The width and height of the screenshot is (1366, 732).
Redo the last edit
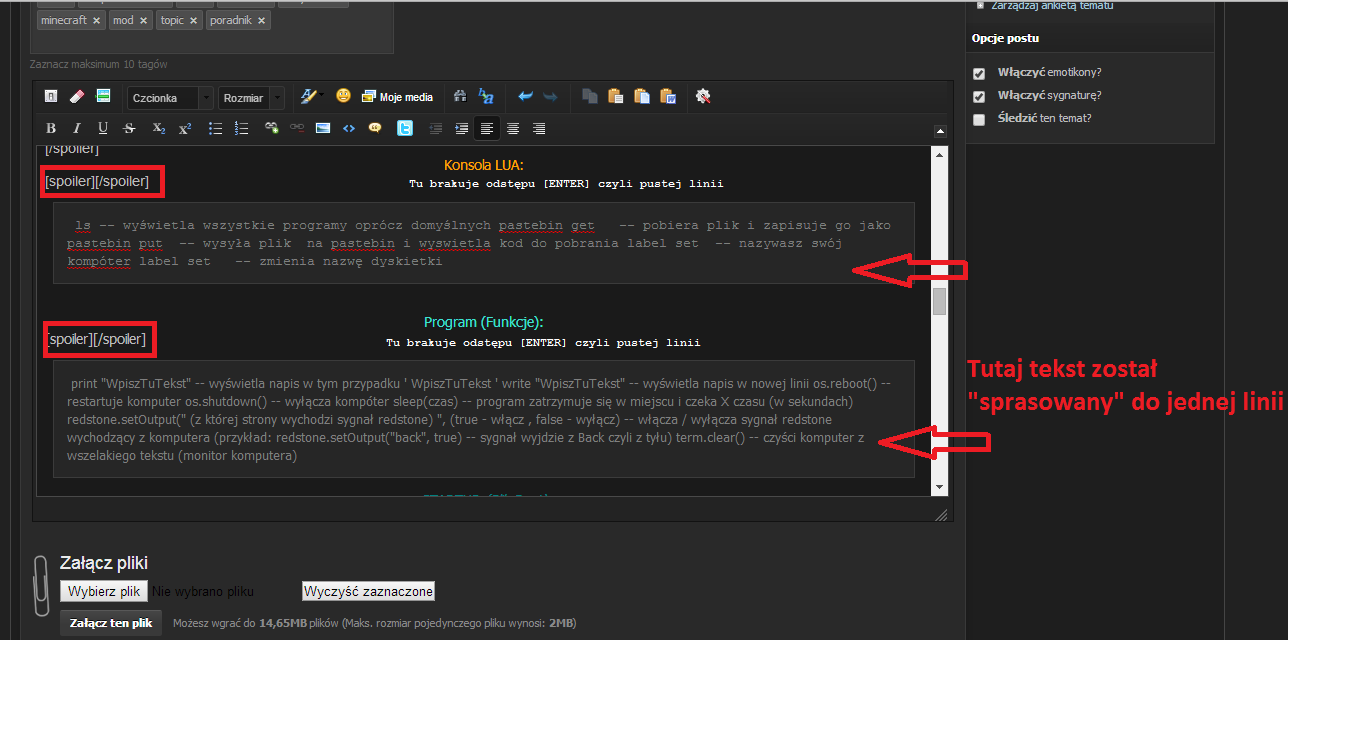(550, 97)
